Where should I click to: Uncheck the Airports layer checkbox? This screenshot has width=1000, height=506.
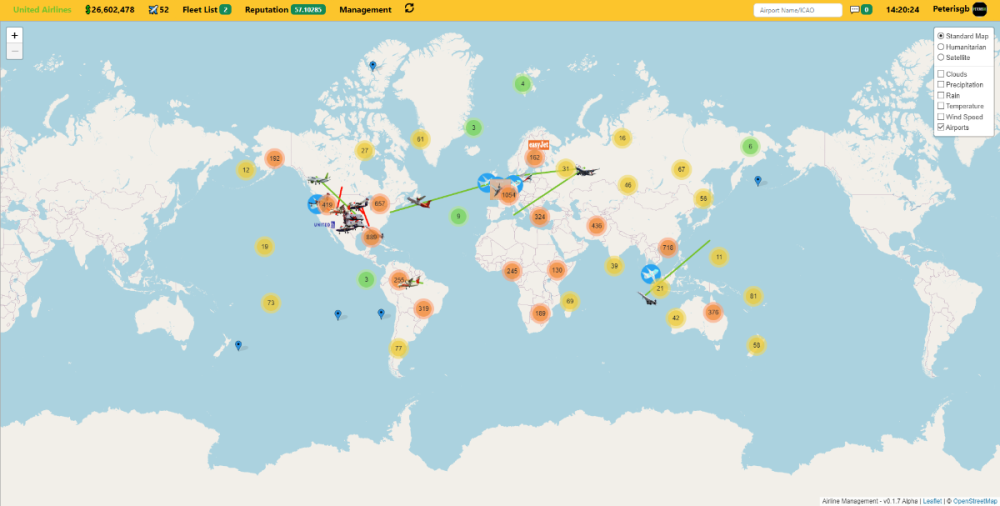pyautogui.click(x=941, y=127)
